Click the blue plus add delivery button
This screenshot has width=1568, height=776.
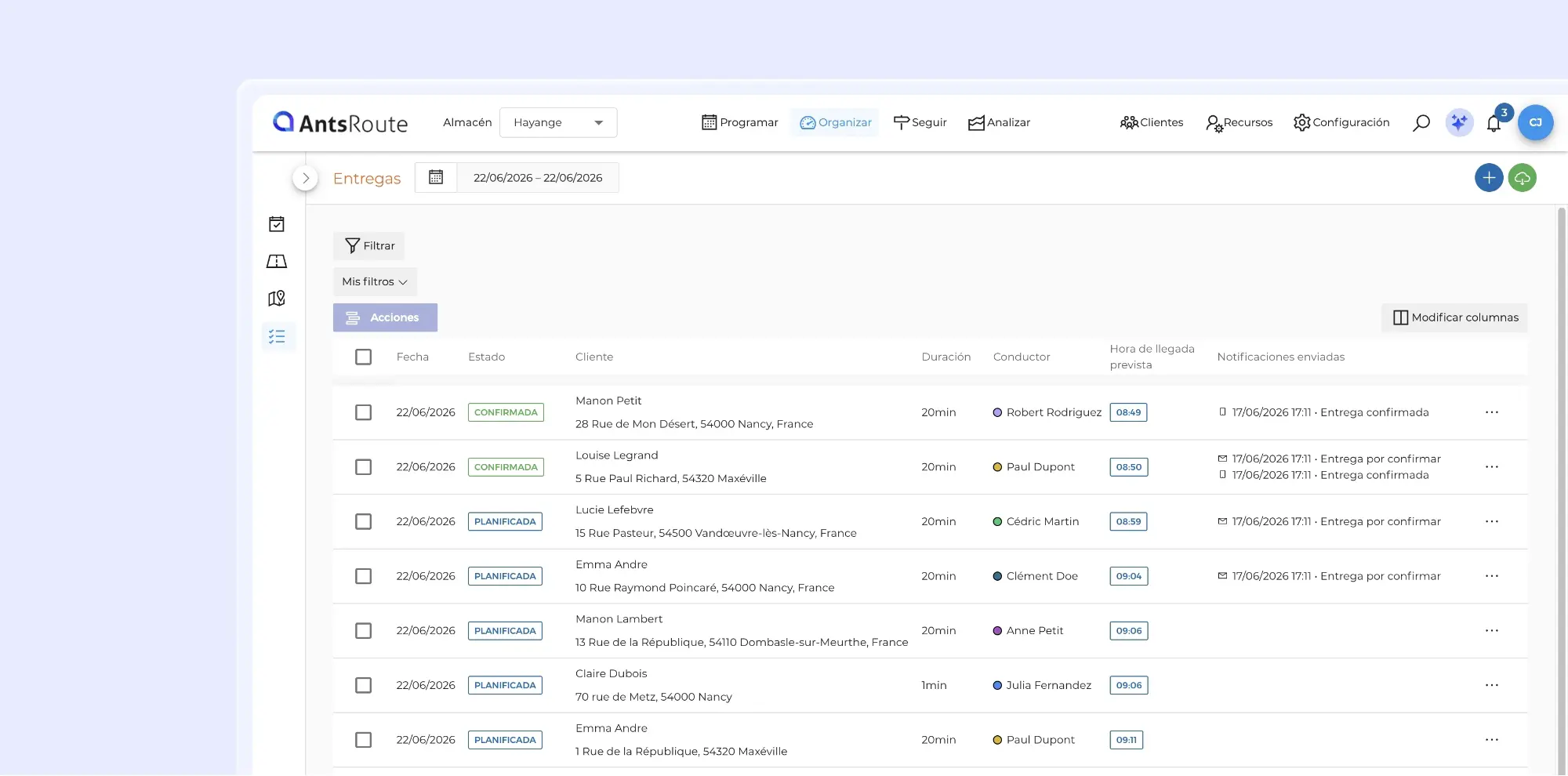[x=1489, y=178]
